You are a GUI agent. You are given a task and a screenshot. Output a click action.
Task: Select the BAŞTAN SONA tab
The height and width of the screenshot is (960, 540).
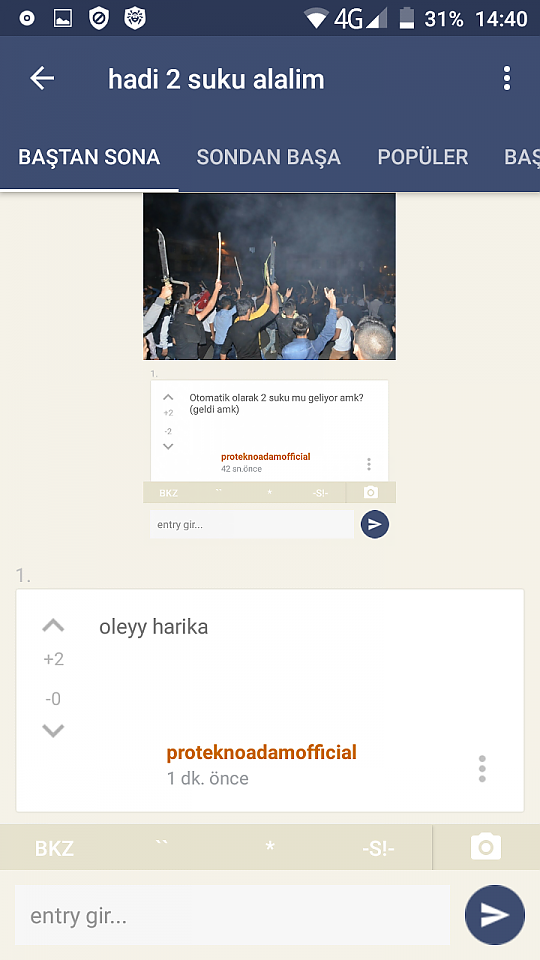89,157
